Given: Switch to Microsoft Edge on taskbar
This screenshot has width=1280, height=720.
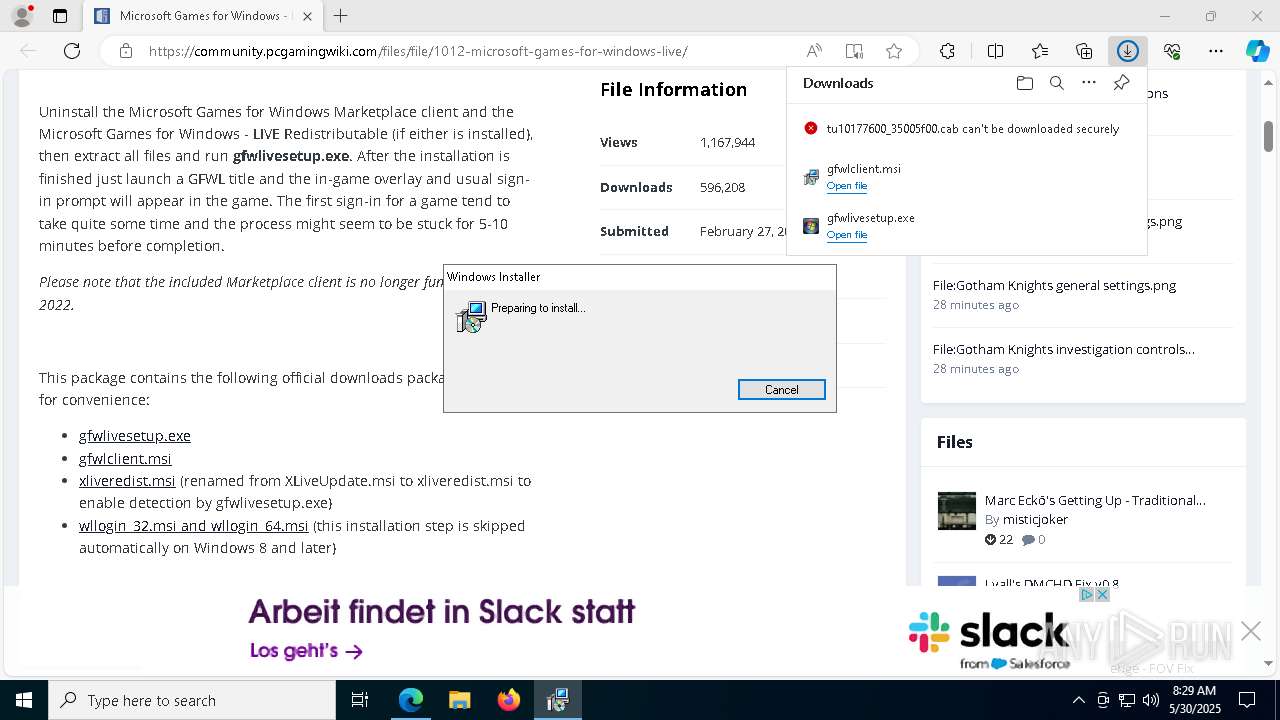Looking at the screenshot, I should (x=411, y=700).
